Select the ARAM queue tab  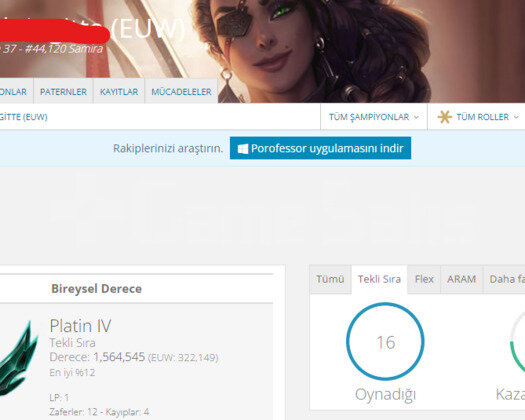[x=461, y=279]
